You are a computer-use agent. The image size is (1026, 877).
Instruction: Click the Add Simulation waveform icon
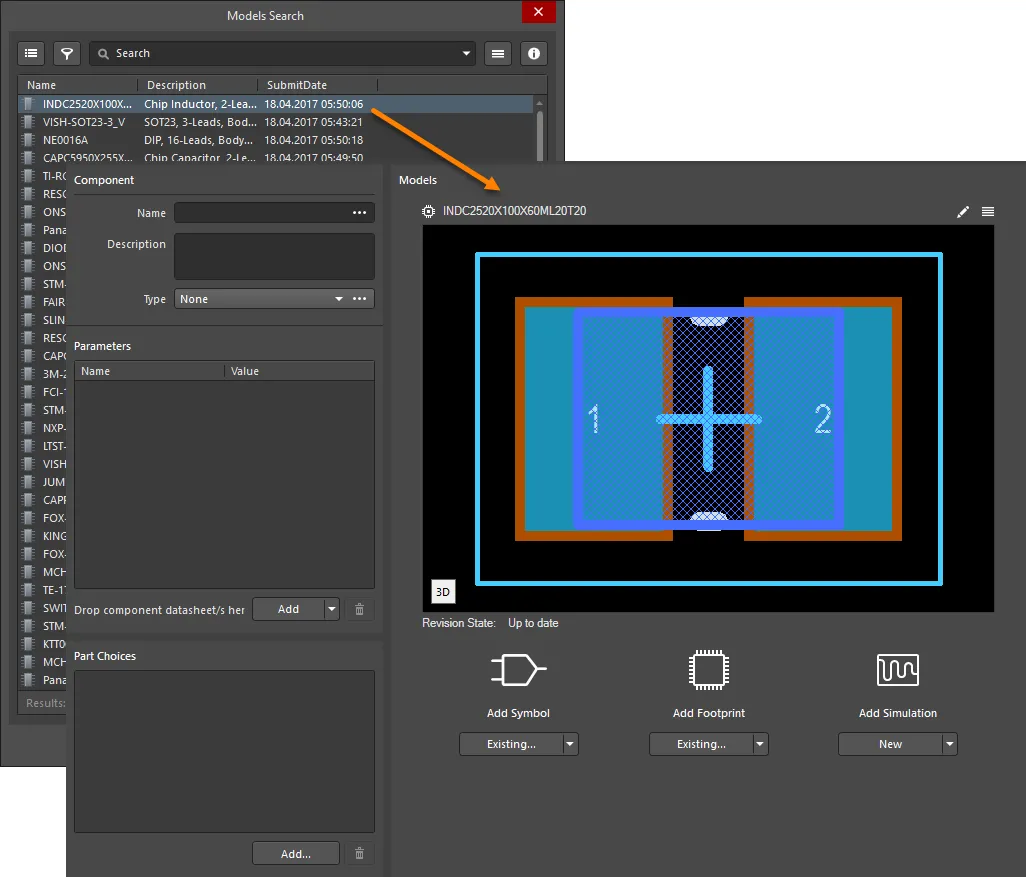click(x=897, y=670)
